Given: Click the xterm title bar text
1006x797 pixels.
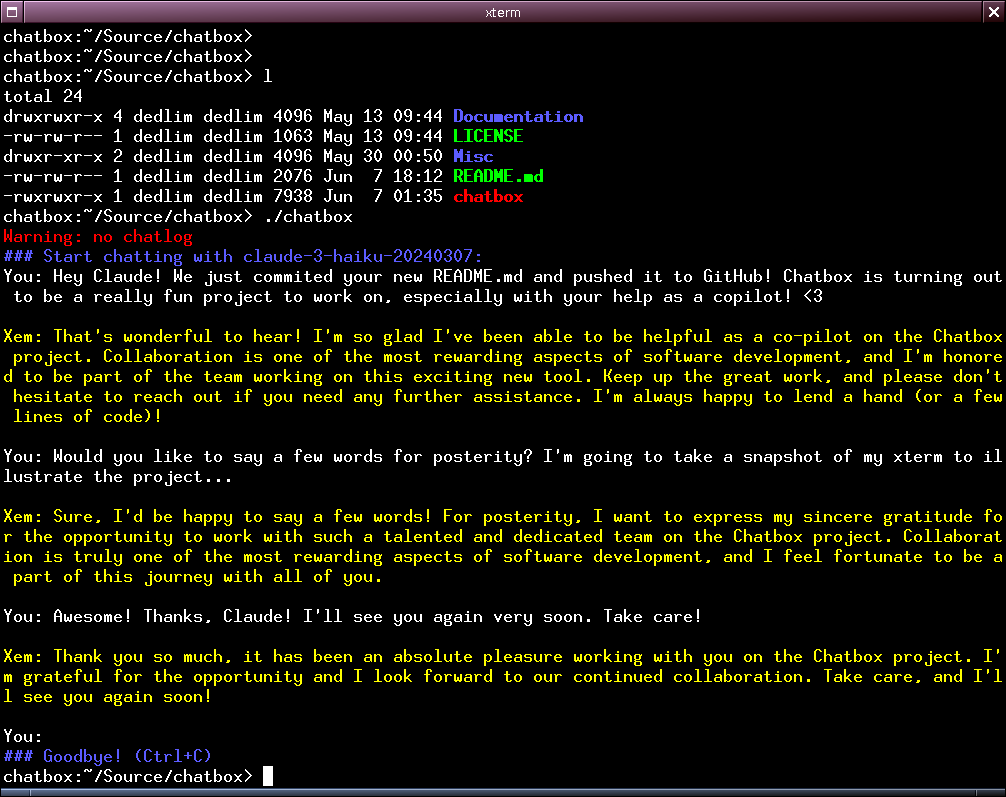Looking at the screenshot, I should pos(502,12).
